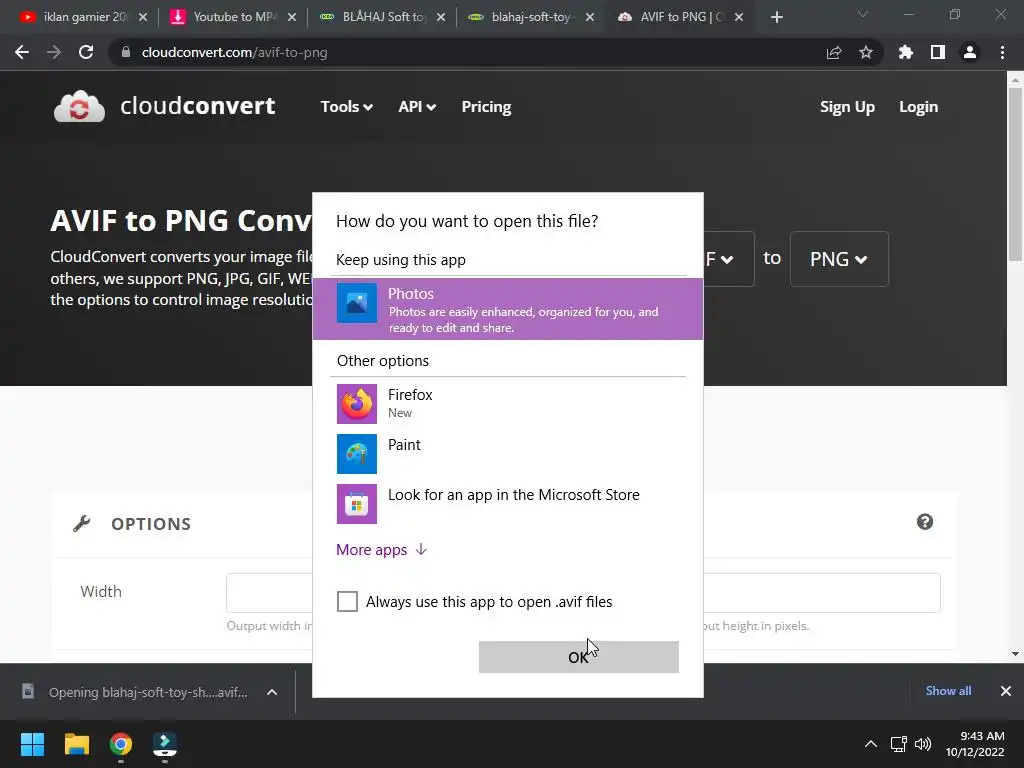Open a new tab with plus button
This screenshot has width=1024, height=768.
coord(776,17)
